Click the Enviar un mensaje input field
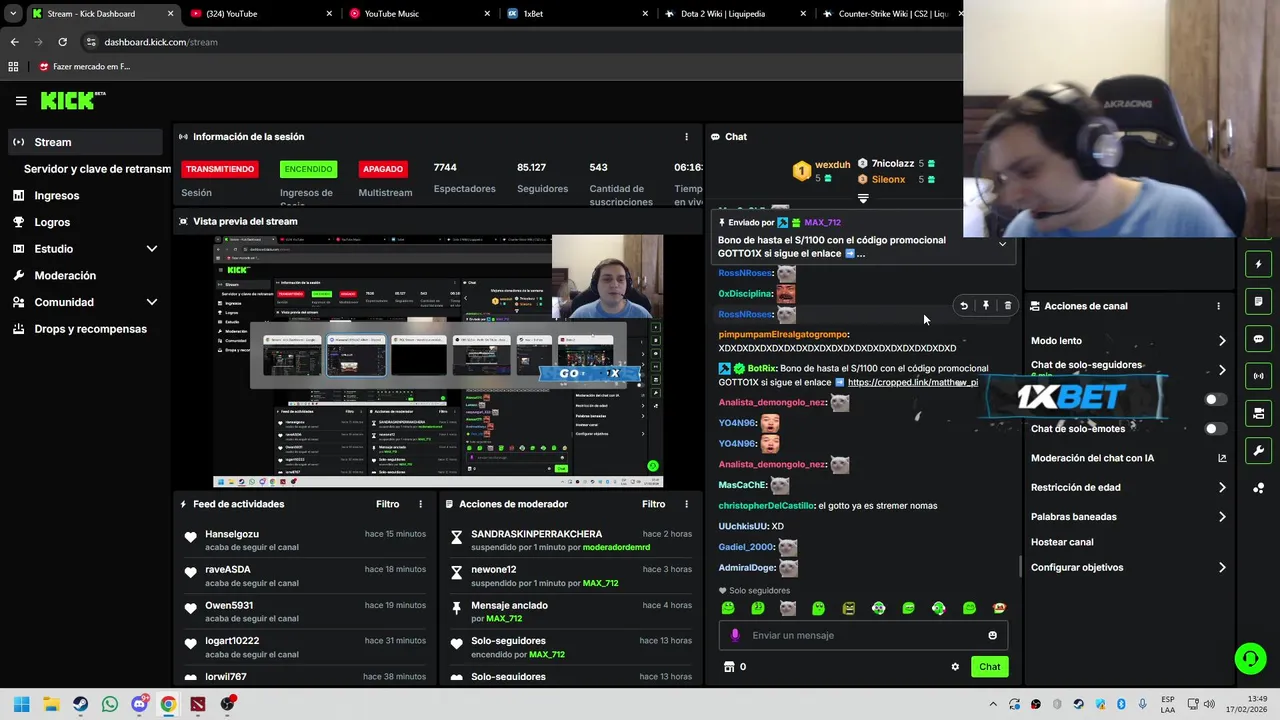Screen dimensions: 1280x720 pos(864,635)
